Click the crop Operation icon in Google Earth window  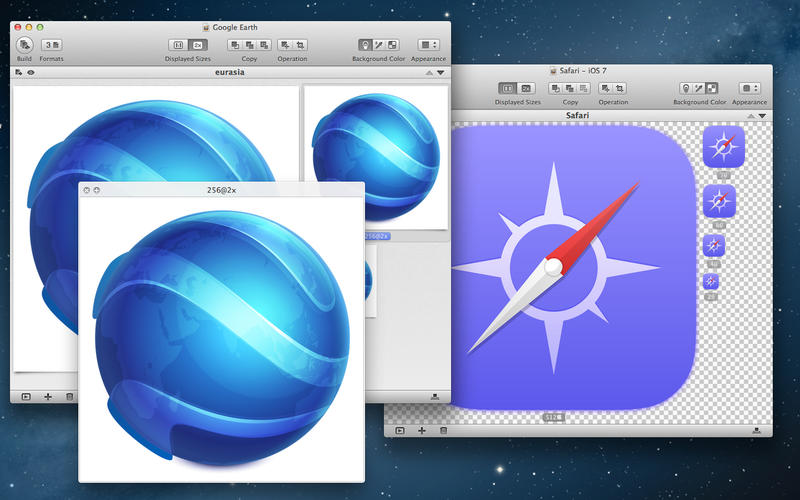click(x=300, y=45)
